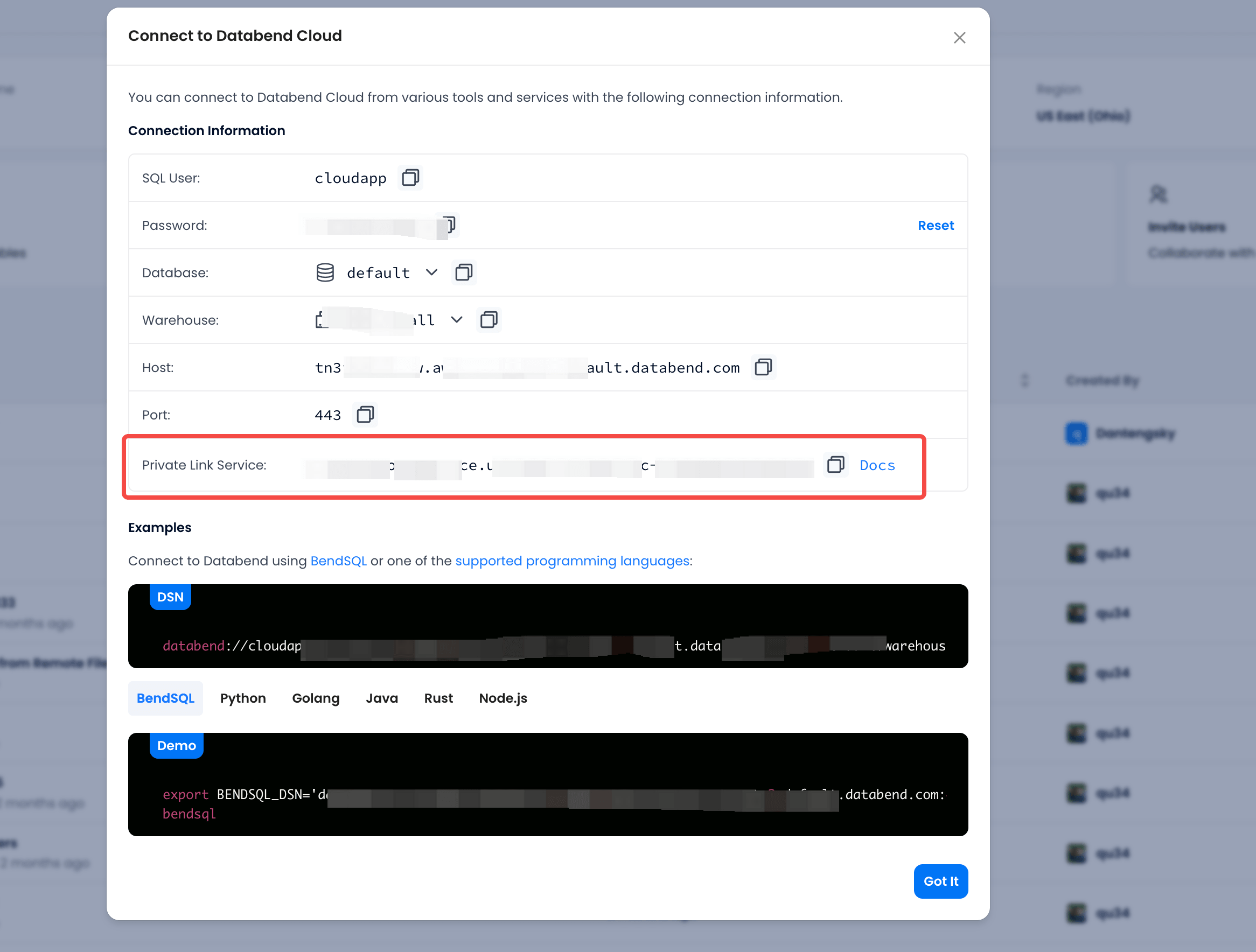Open the BendSQL documentation link
The image size is (1256, 952).
pyautogui.click(x=338, y=561)
